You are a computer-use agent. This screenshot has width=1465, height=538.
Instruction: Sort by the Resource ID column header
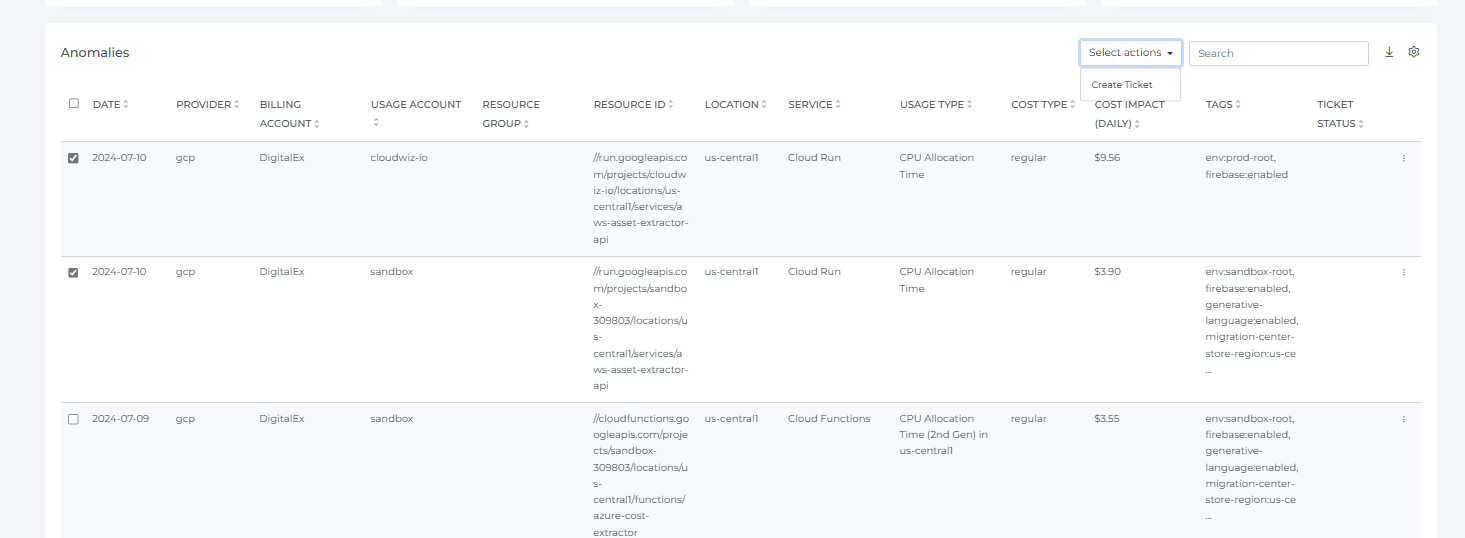(x=633, y=104)
